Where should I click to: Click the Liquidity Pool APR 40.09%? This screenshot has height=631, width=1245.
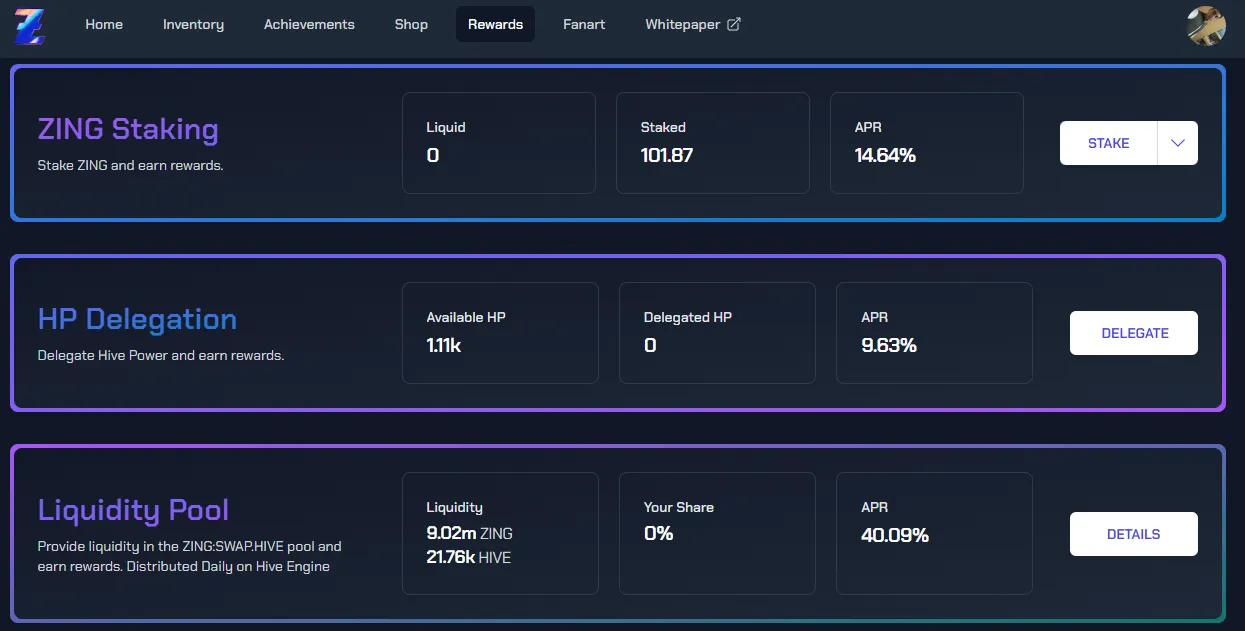895,535
